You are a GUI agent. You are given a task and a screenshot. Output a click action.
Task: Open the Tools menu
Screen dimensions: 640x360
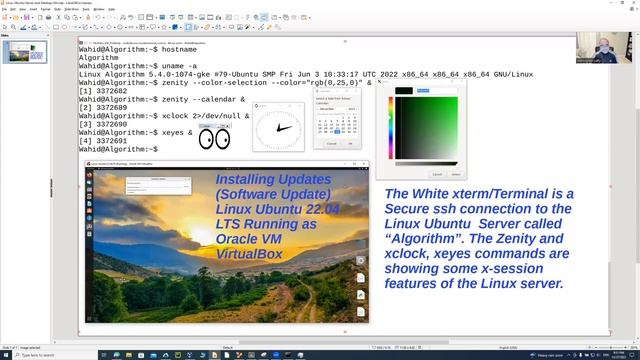[86, 9]
